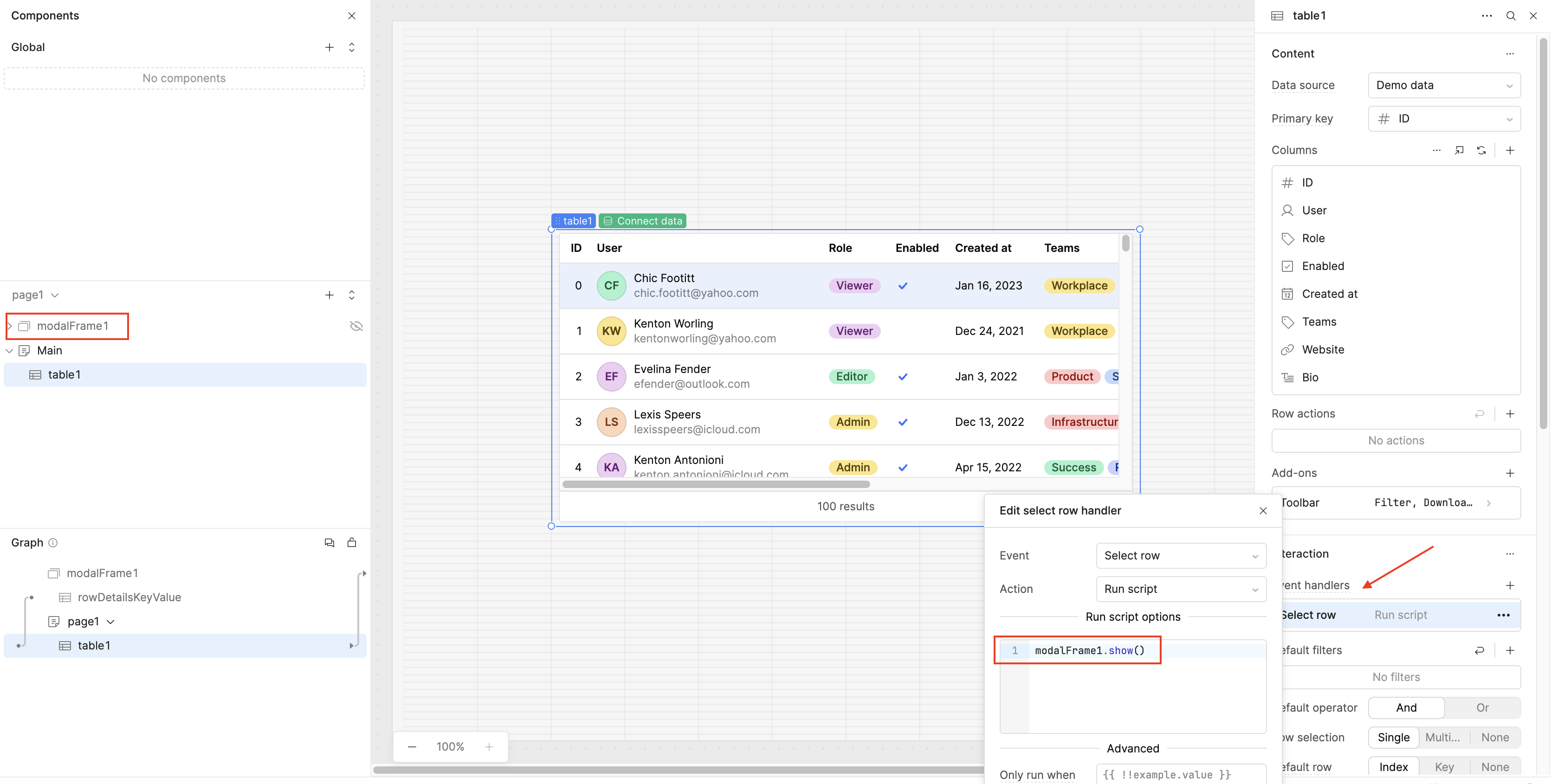Click the refresh columns icon

click(1481, 150)
